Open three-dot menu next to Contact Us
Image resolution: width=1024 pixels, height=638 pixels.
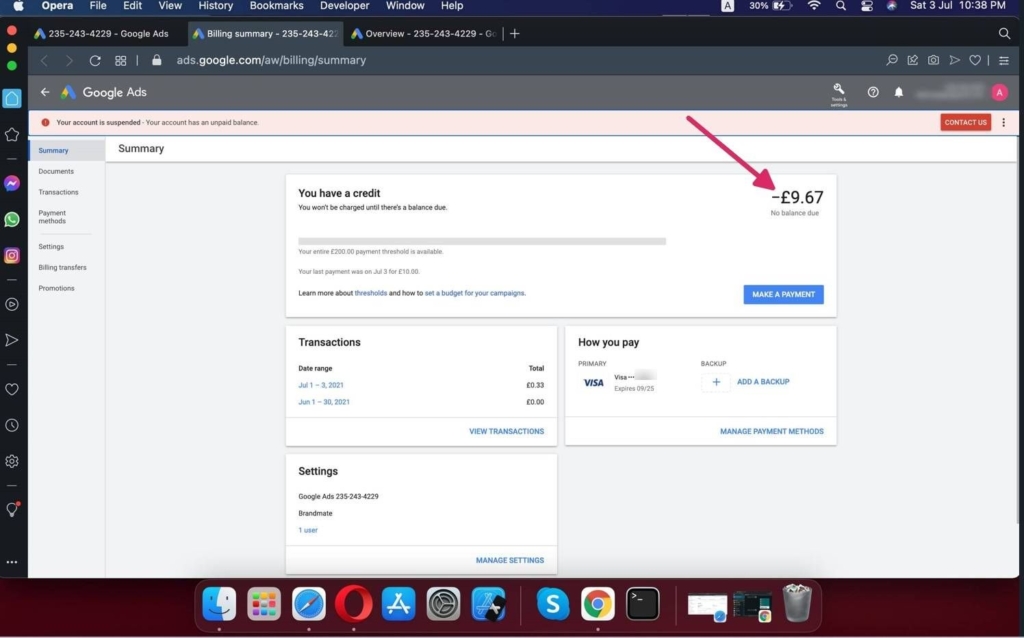pyautogui.click(x=1003, y=122)
